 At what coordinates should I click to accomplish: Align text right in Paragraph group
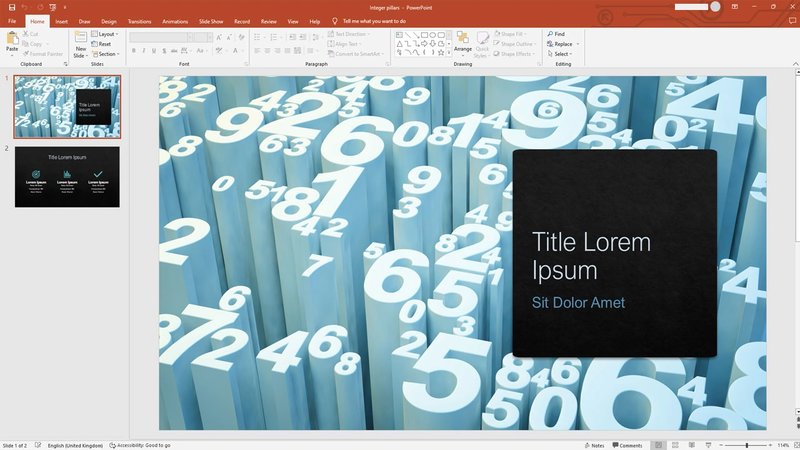277,51
